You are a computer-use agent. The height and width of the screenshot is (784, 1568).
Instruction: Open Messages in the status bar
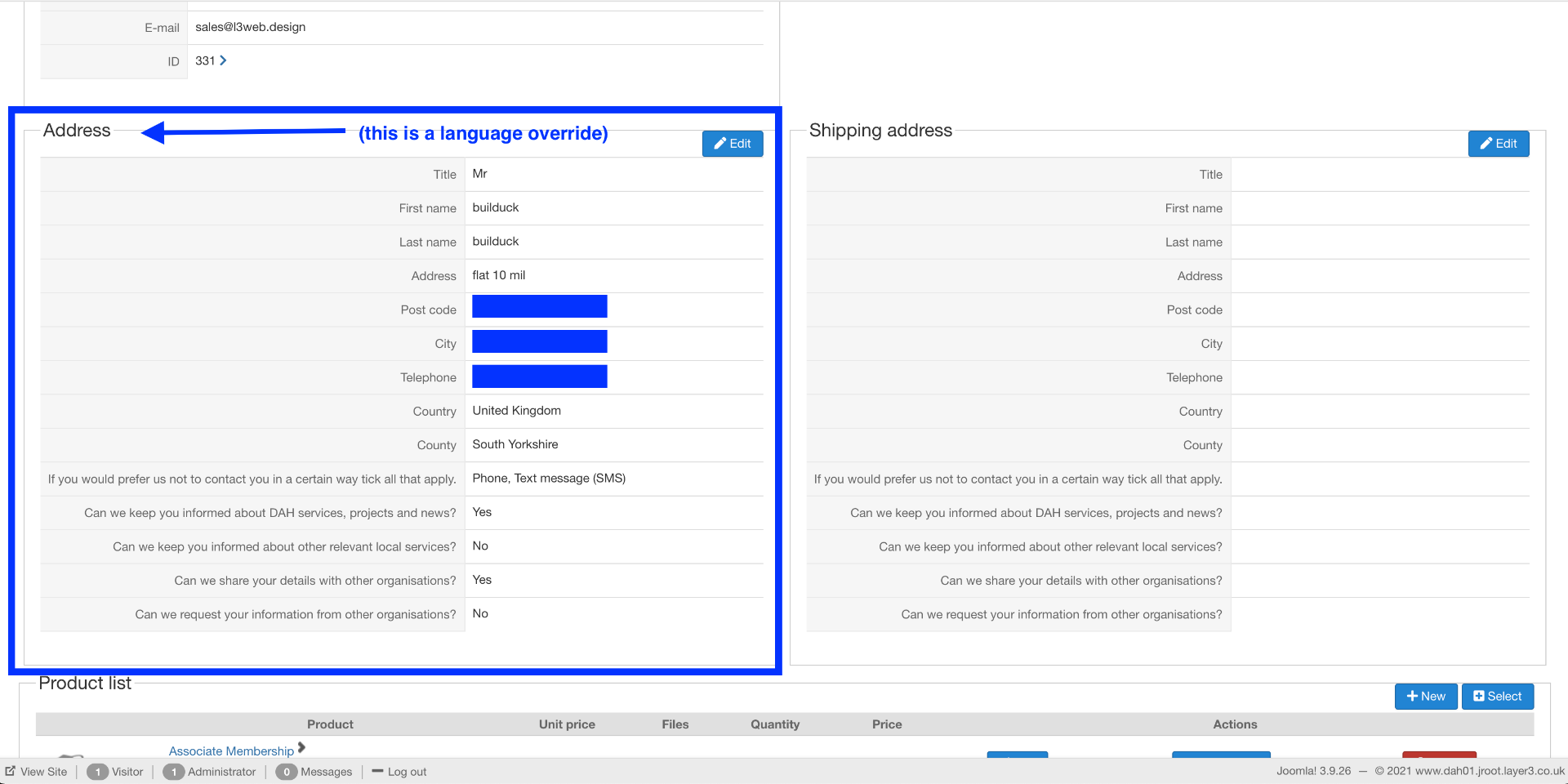[326, 772]
